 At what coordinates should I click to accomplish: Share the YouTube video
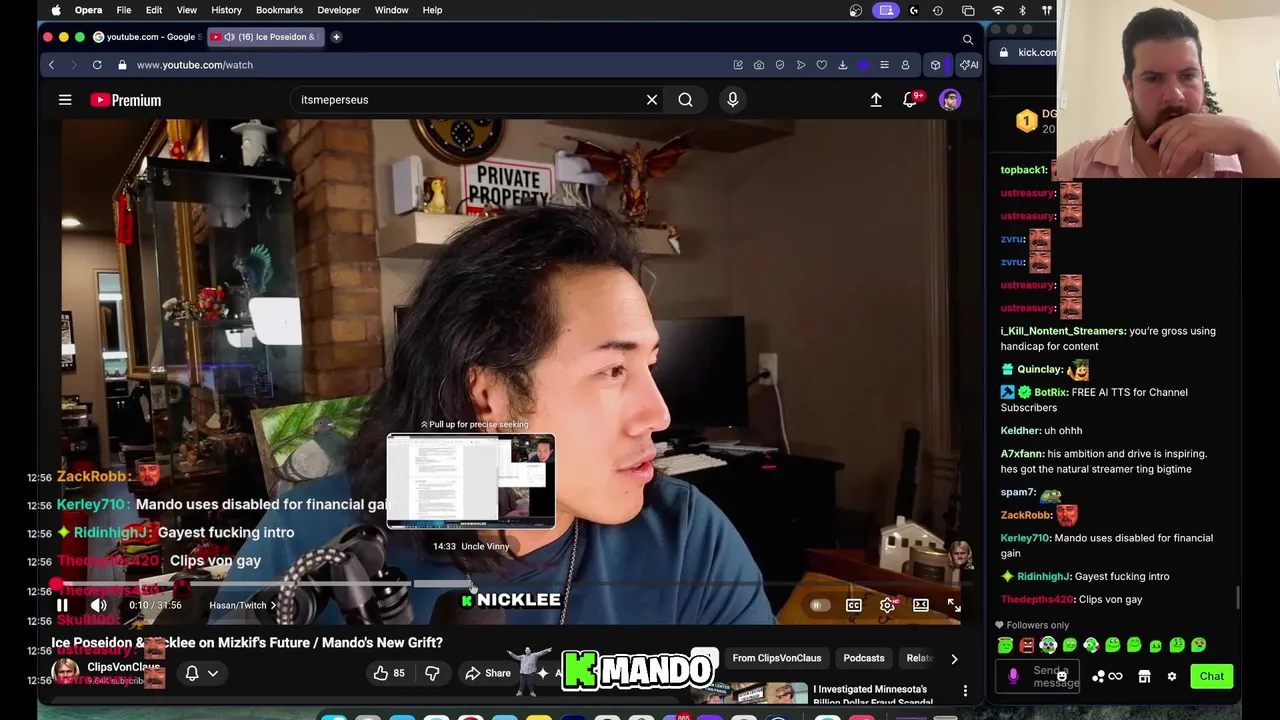pyautogui.click(x=488, y=673)
